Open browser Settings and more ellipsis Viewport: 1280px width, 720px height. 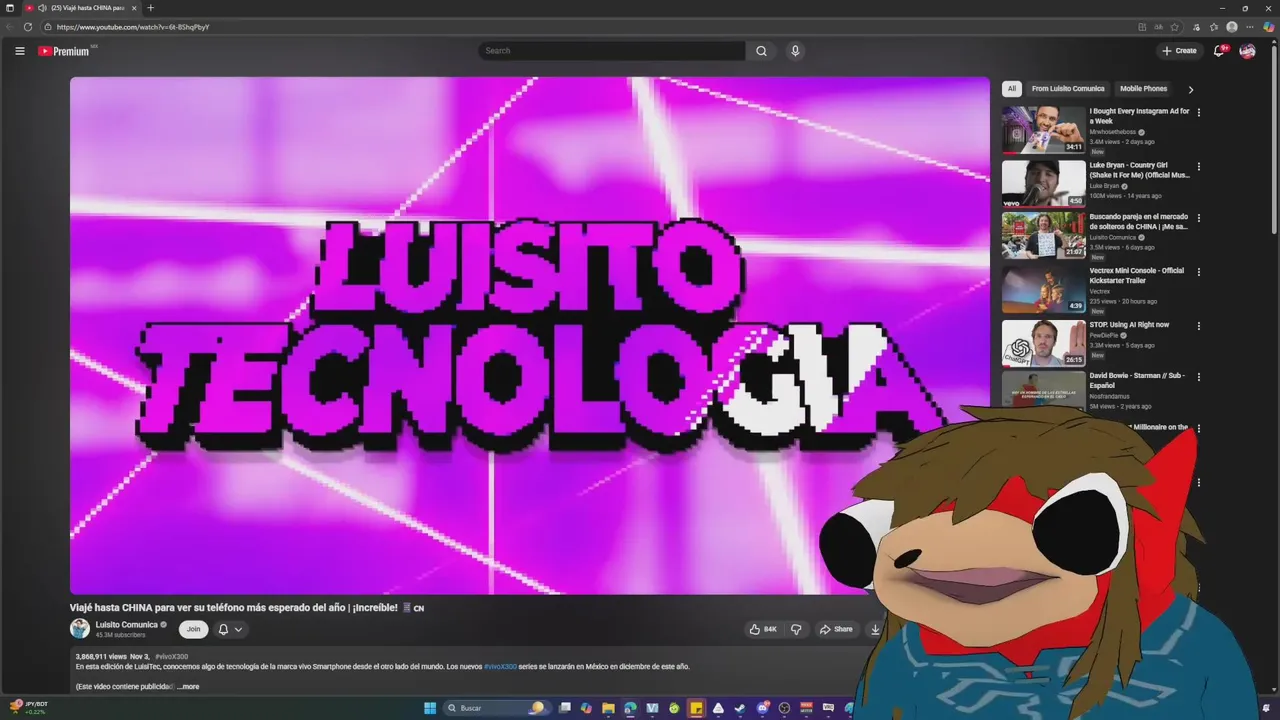tap(1250, 27)
